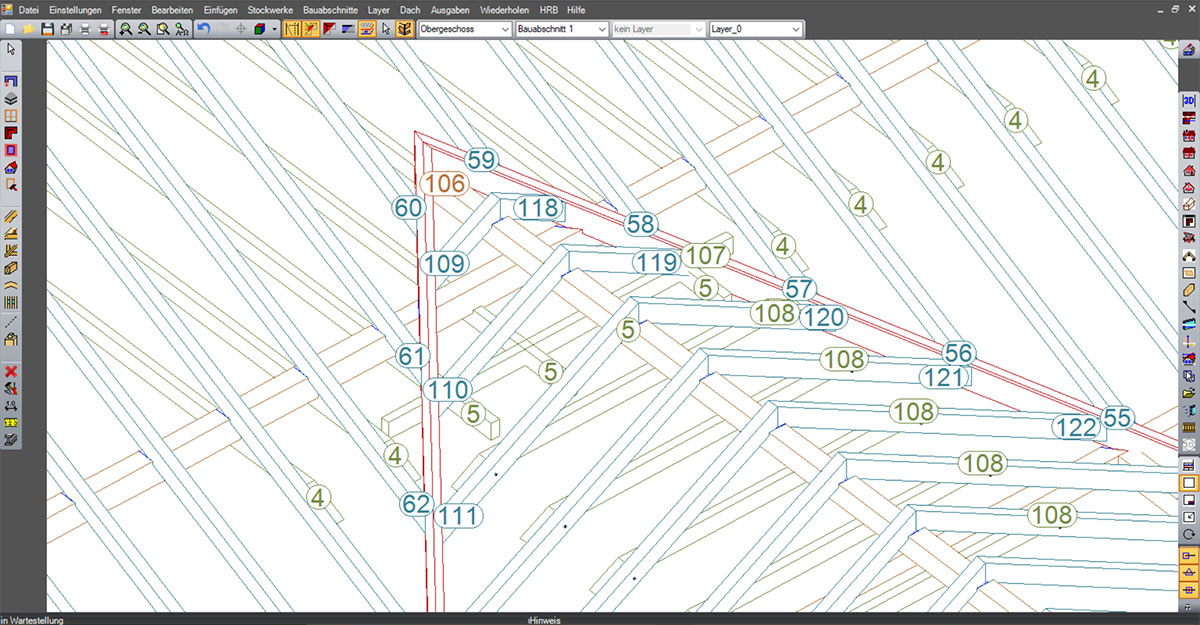
Task: Open the small arrow beside the cube icon
Action: (x=274, y=29)
